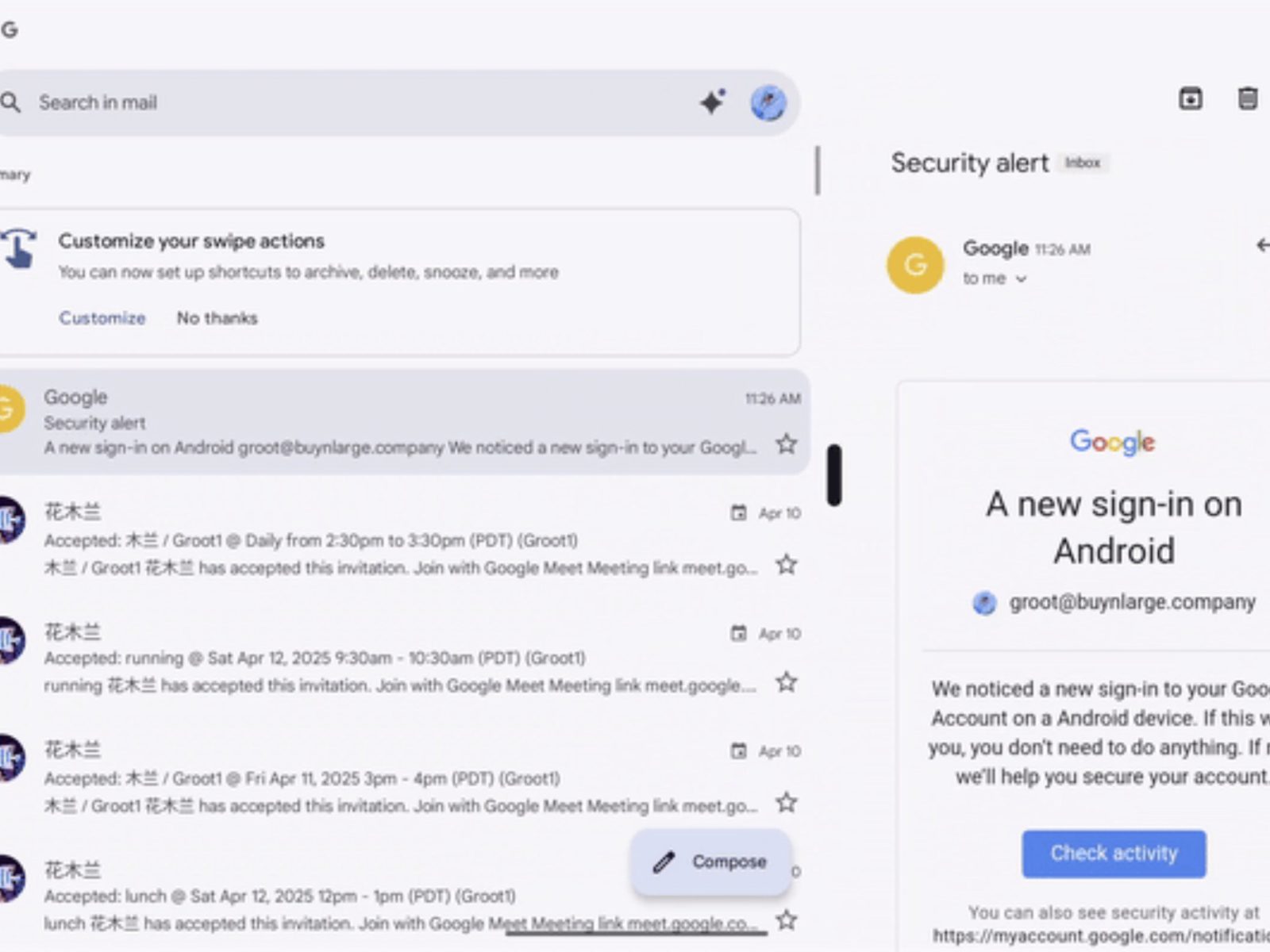
Task: Star the Fri Apr 11 3pm invitation
Action: (x=786, y=803)
